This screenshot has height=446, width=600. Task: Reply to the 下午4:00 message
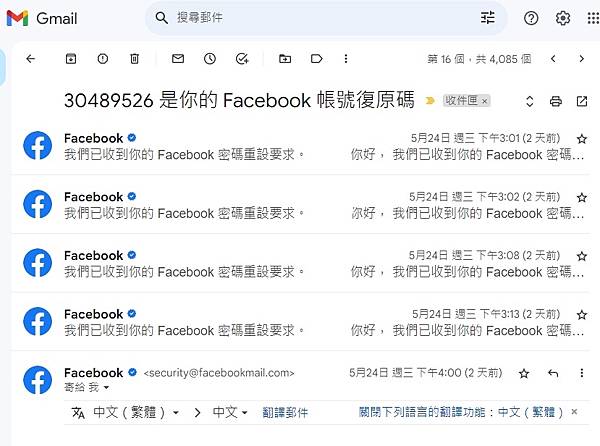553,373
